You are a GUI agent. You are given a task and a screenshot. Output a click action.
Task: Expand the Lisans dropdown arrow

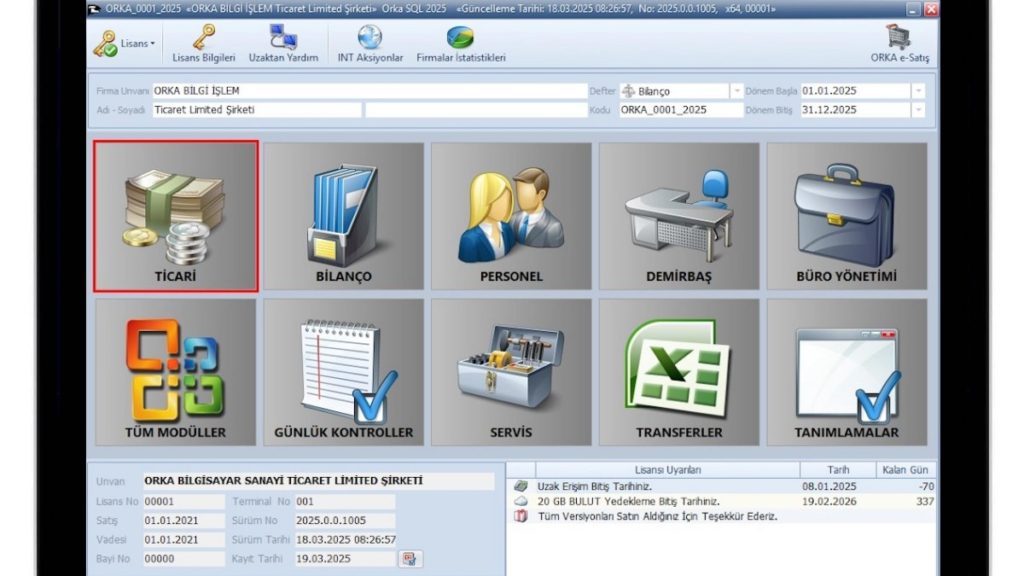coord(152,44)
